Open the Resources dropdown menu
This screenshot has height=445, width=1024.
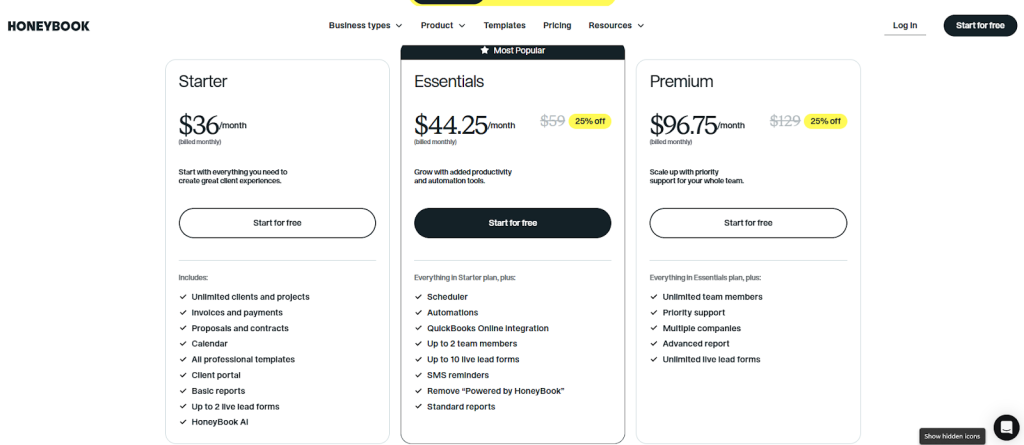(616, 25)
